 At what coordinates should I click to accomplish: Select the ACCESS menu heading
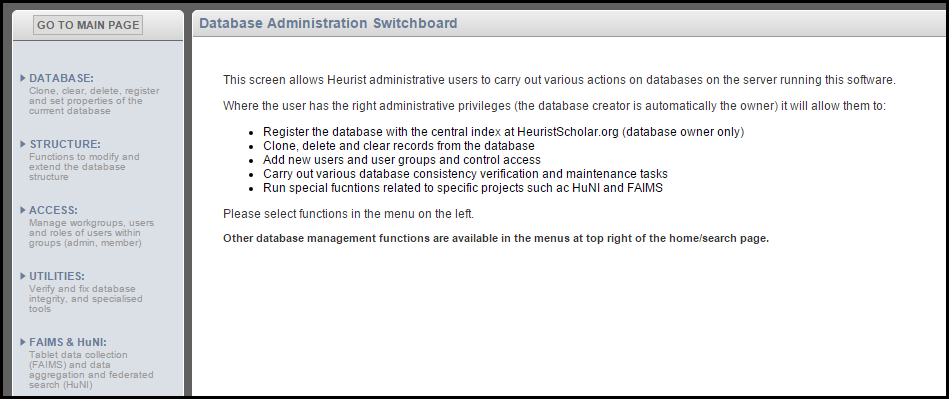(x=53, y=210)
